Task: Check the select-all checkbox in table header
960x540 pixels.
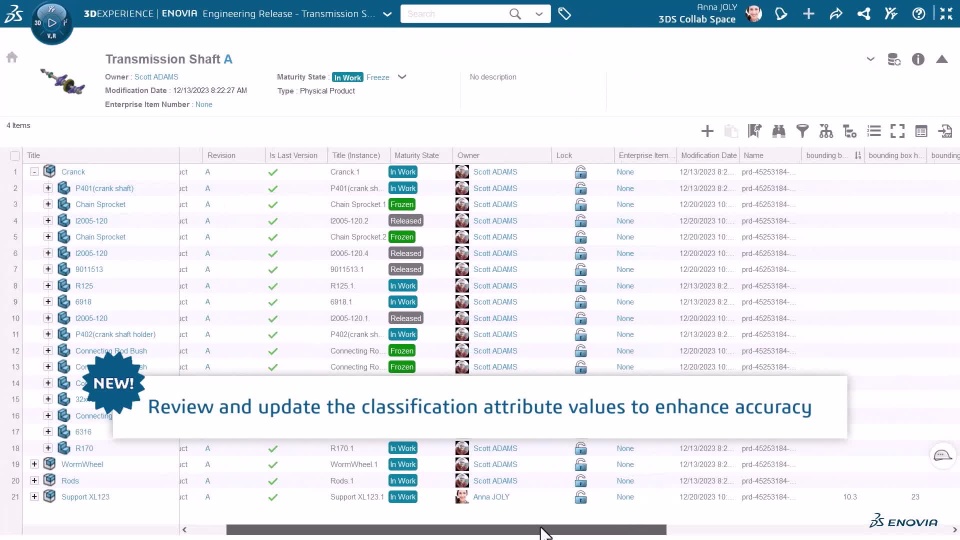Action: 15,156
